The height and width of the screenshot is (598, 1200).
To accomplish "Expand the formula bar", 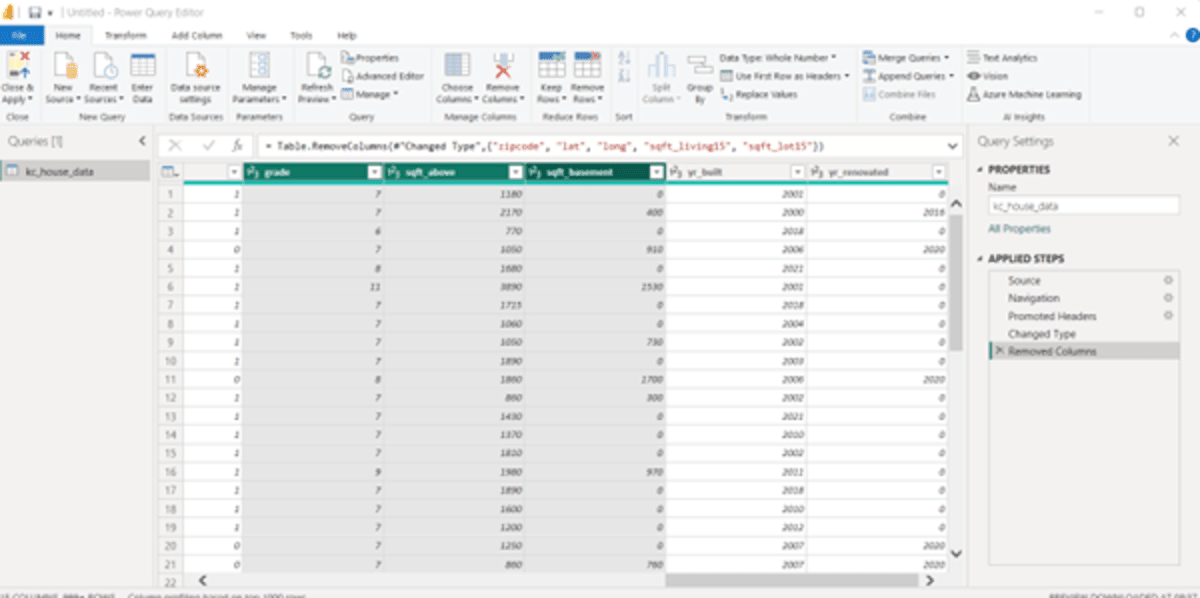I will (950, 145).
